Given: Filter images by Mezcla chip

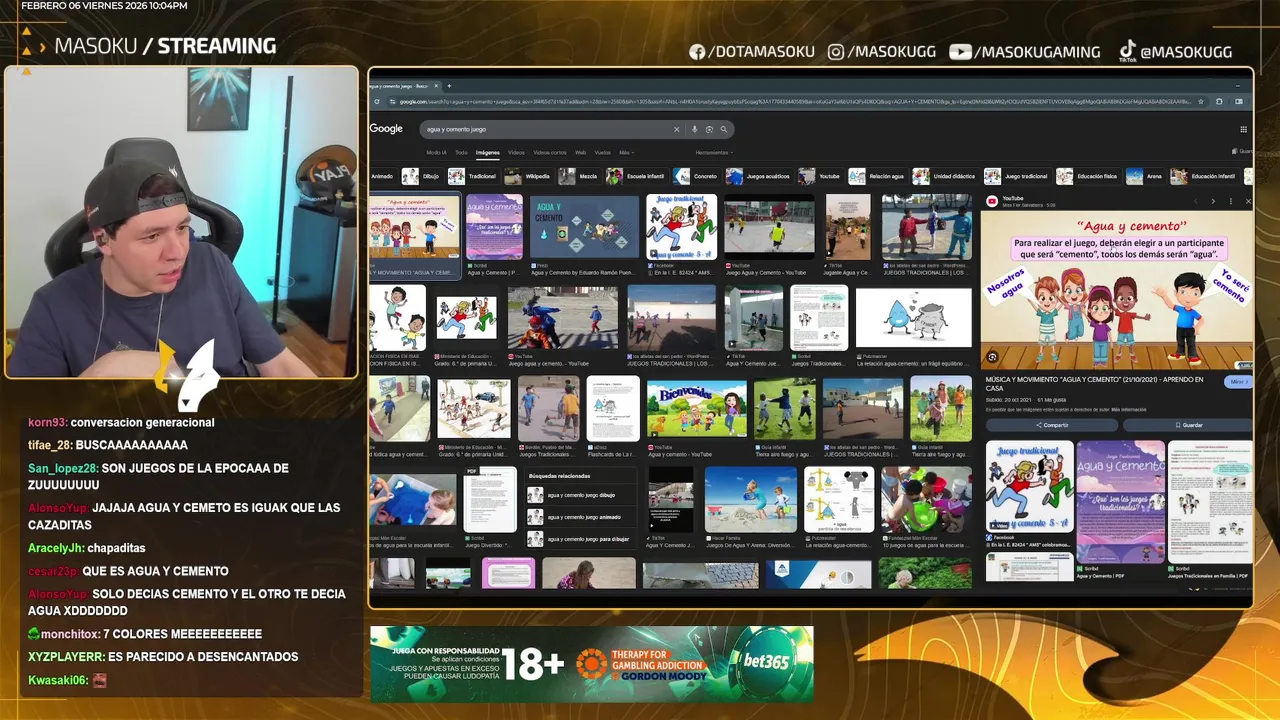Looking at the screenshot, I should click(578, 176).
